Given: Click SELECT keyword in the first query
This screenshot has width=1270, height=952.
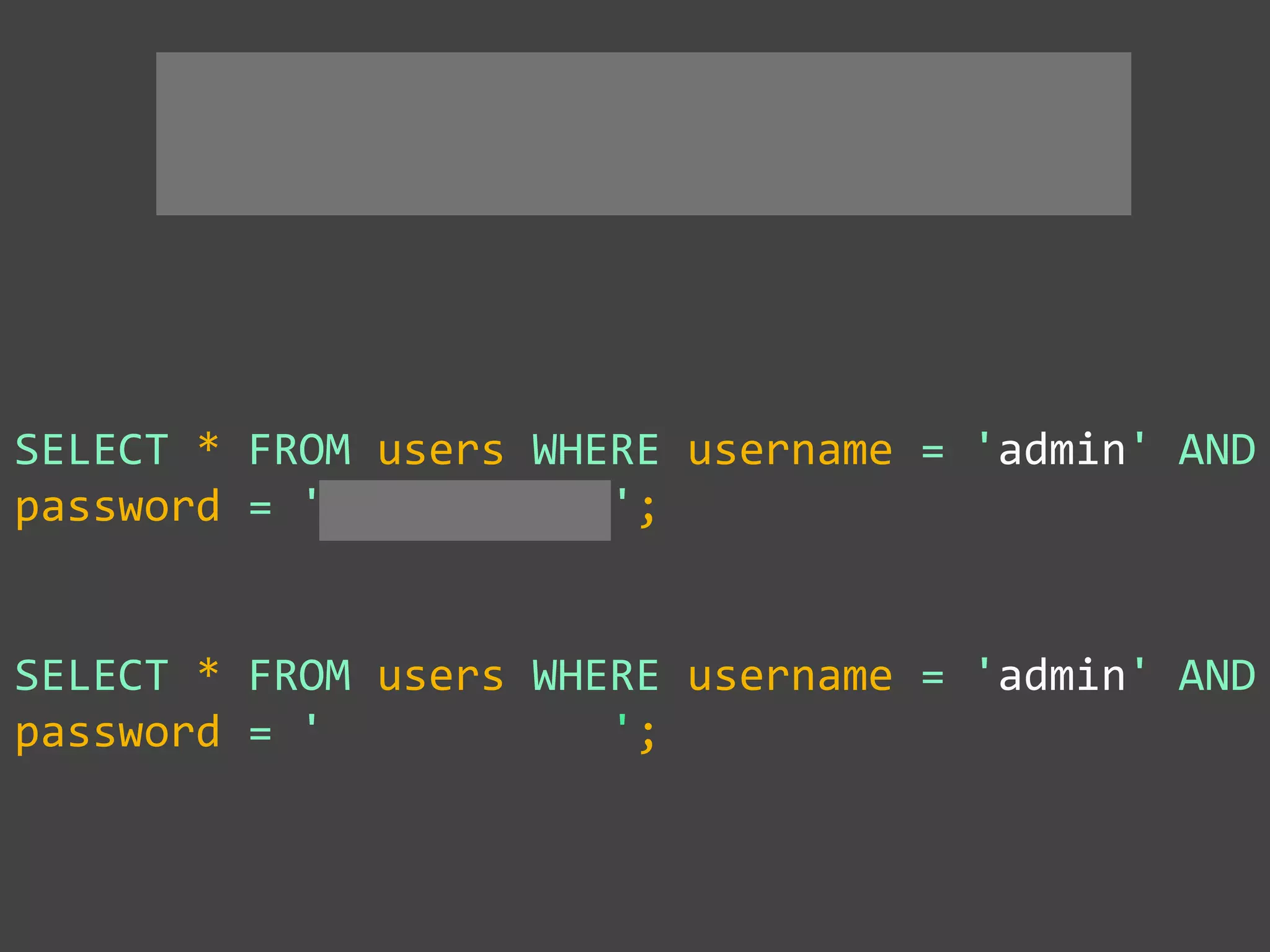Looking at the screenshot, I should (x=92, y=450).
